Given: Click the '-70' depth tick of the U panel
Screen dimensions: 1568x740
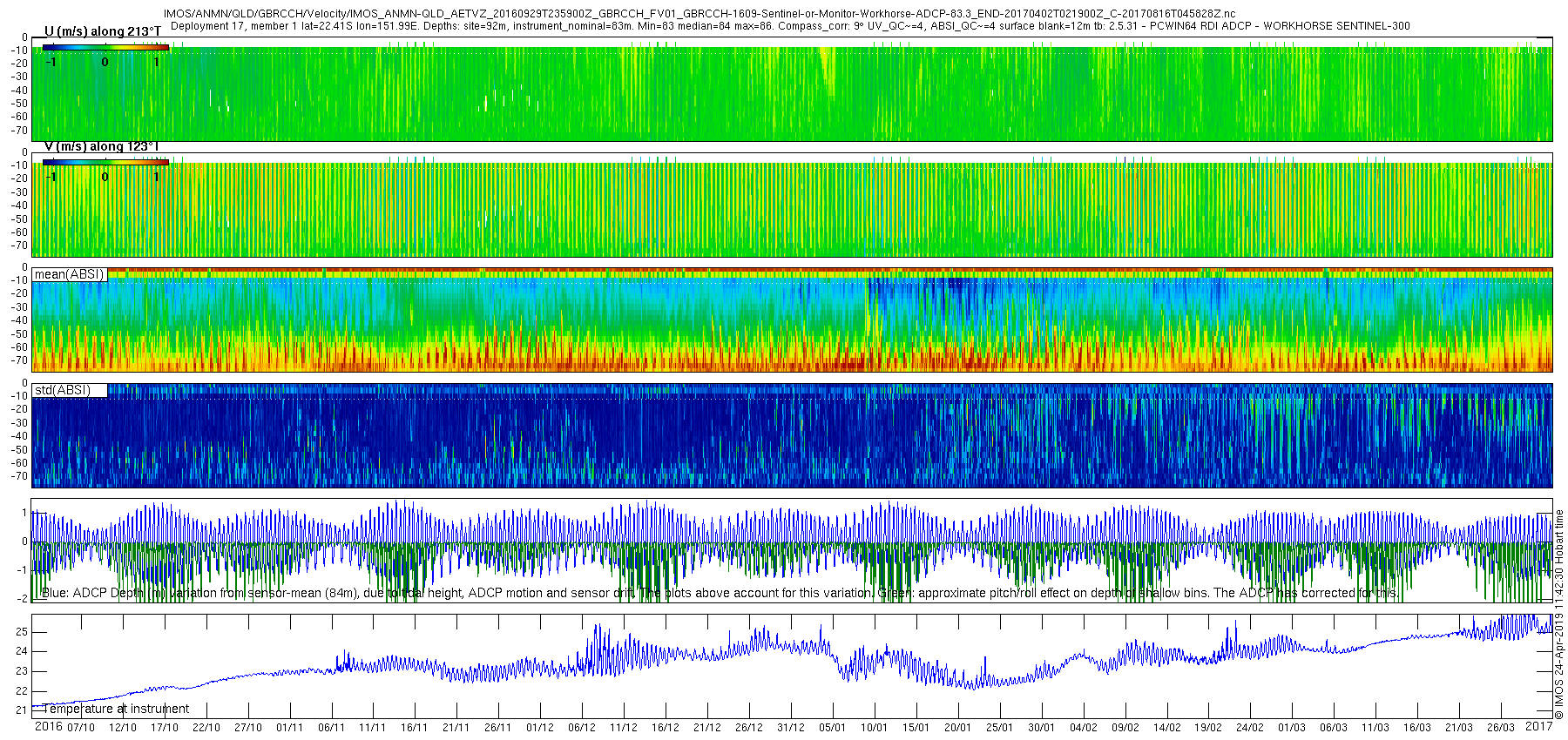Looking at the screenshot, I should pos(18,131).
